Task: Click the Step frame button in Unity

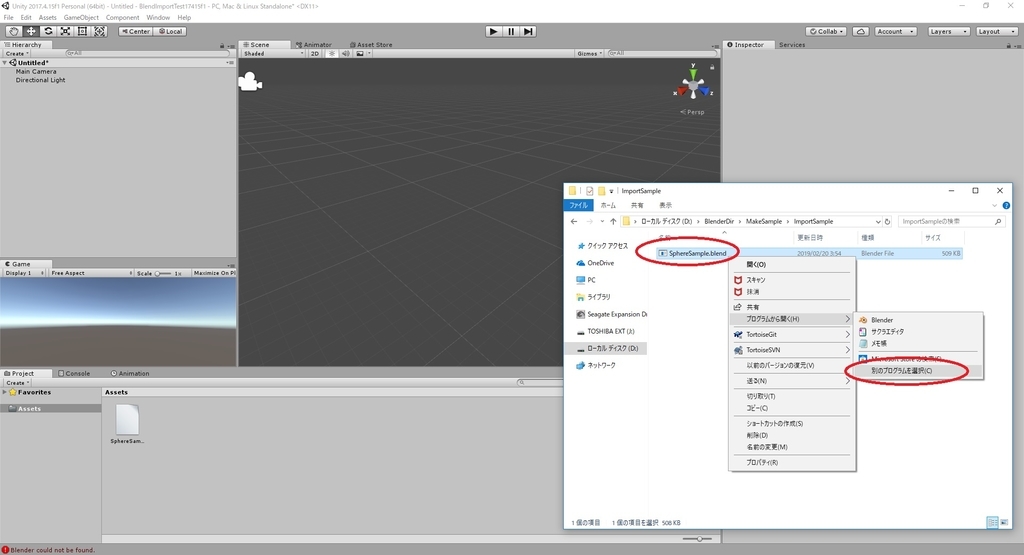Action: pyautogui.click(x=528, y=31)
